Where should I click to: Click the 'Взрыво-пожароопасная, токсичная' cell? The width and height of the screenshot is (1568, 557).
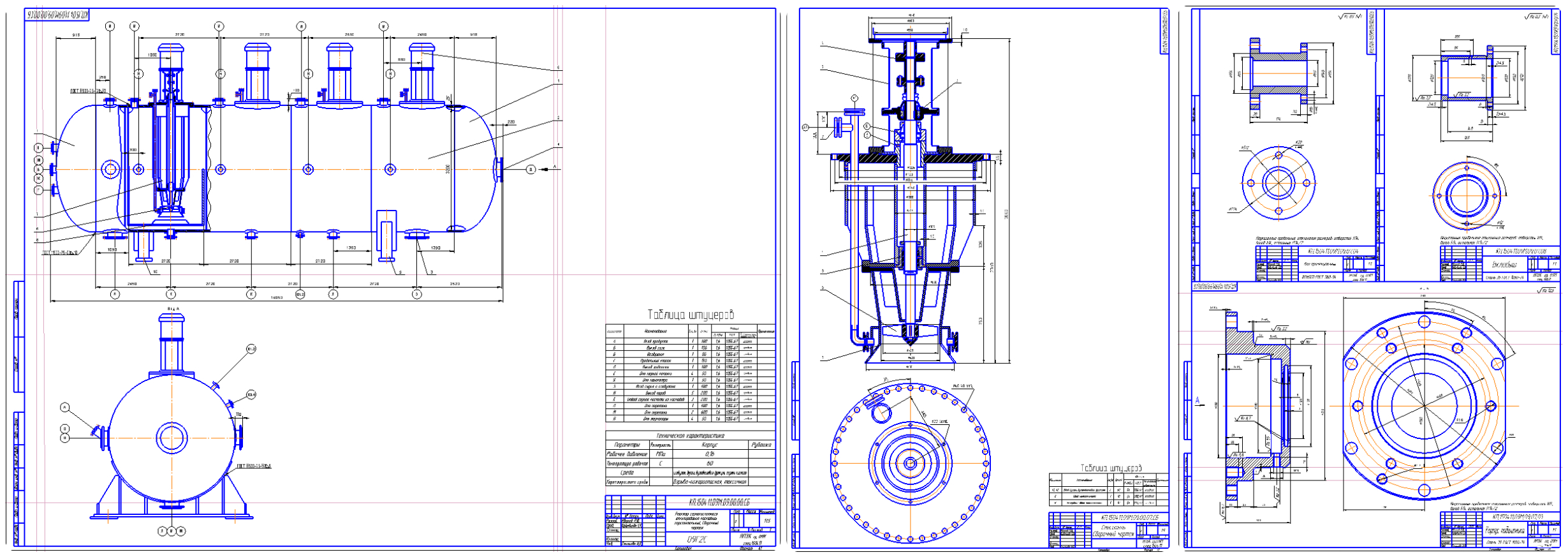click(710, 482)
